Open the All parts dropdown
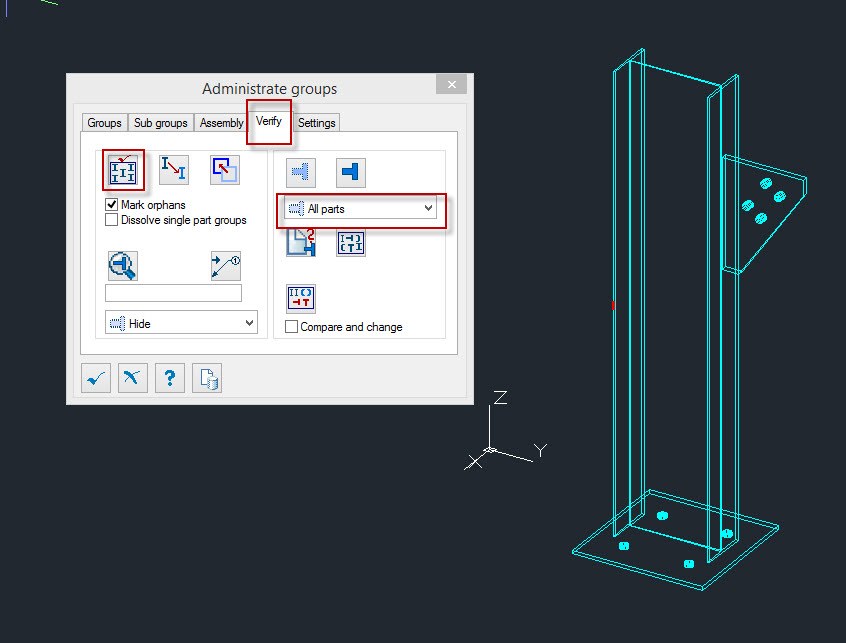This screenshot has height=643, width=846. 361,209
